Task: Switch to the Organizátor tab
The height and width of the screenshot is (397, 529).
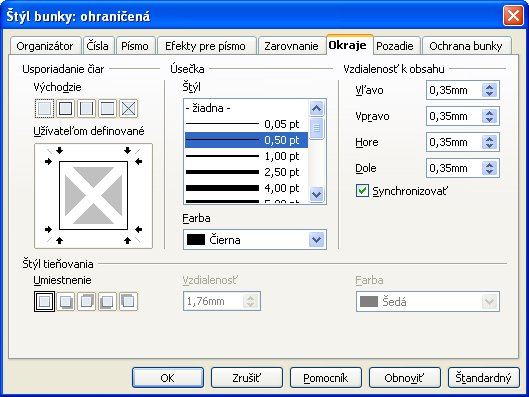Action: pyautogui.click(x=45, y=46)
